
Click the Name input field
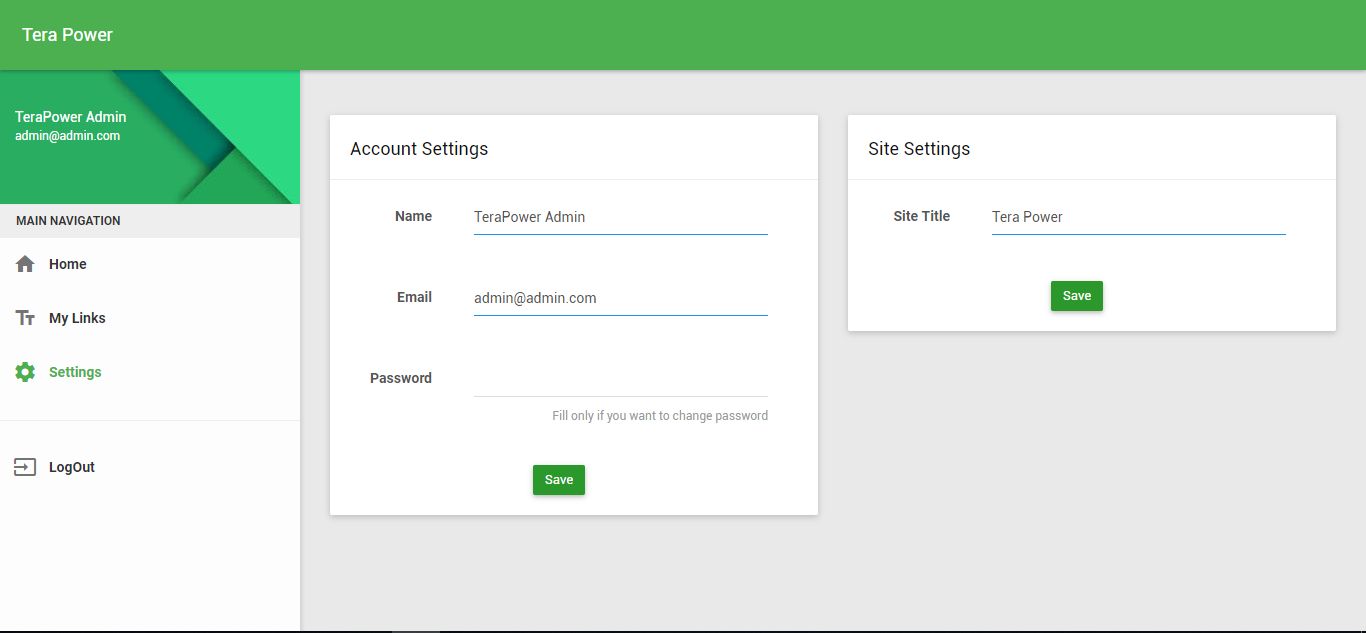click(620, 217)
